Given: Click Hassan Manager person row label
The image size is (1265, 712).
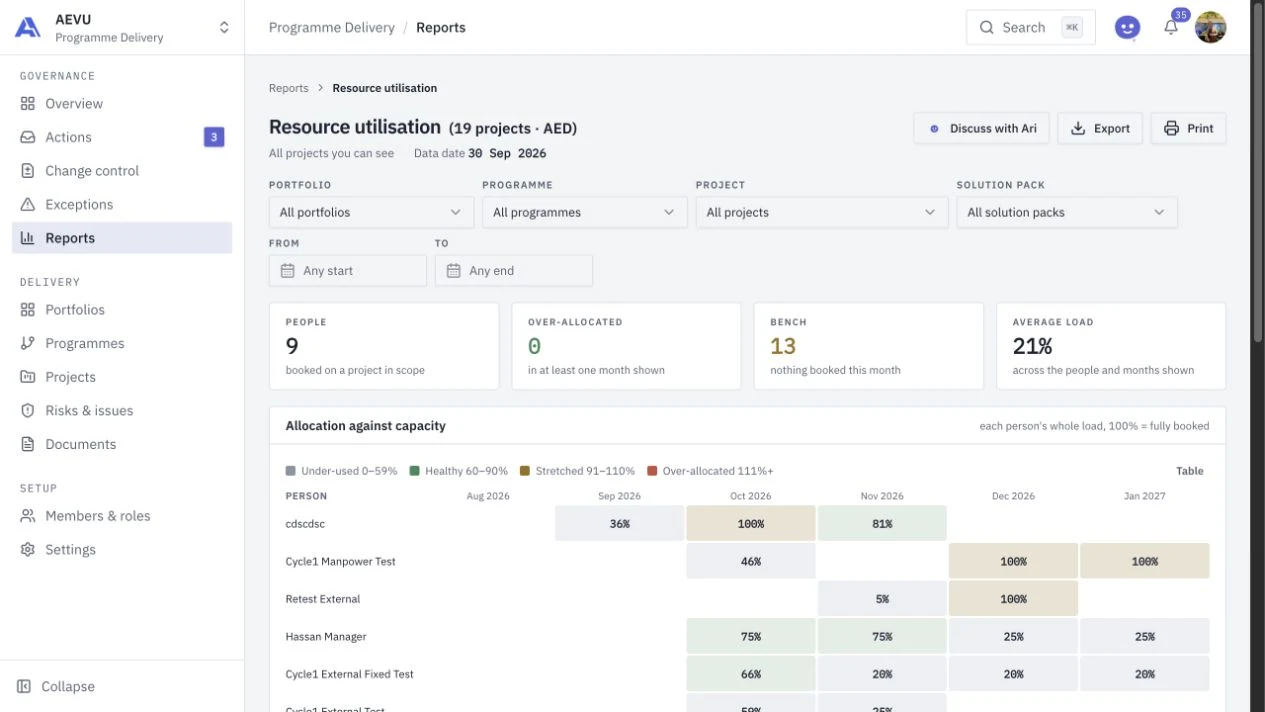Looking at the screenshot, I should 326,637.
